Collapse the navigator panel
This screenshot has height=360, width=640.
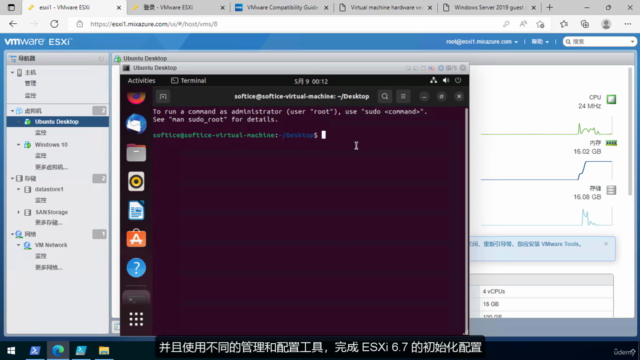coord(101,58)
